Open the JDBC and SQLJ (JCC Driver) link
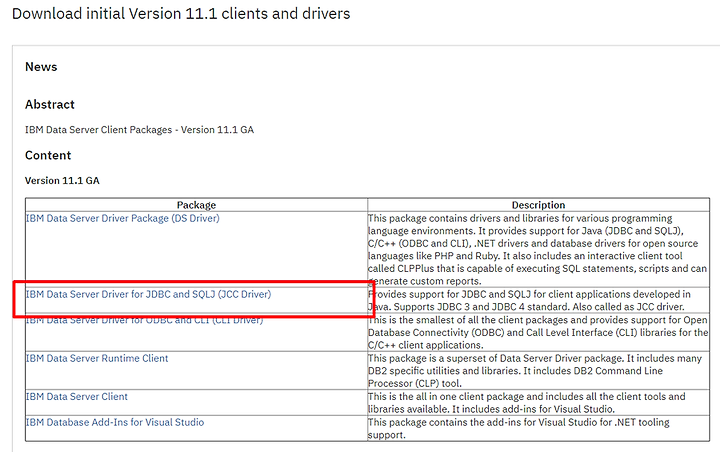The image size is (720, 452). 148,294
